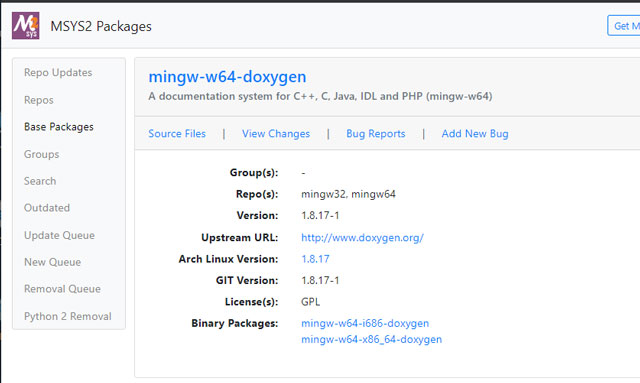Click the License(s) label
This screenshot has width=640, height=383.
click(x=251, y=302)
